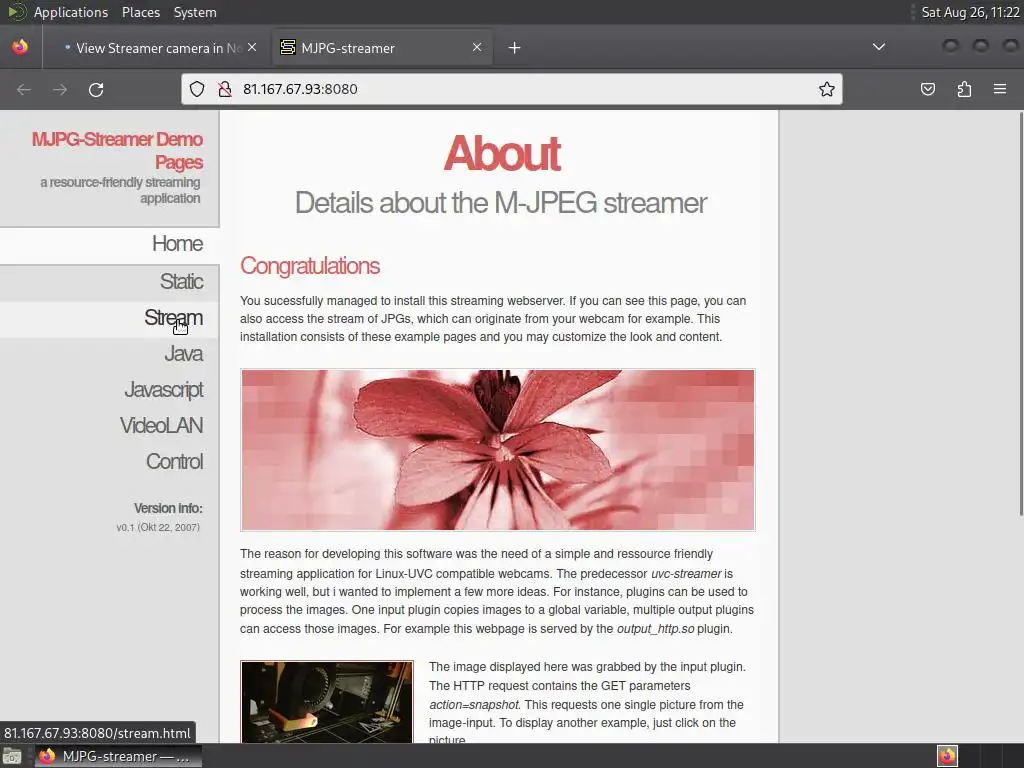Click the italic output_http.so text
1024x768 pixels.
(x=655, y=629)
